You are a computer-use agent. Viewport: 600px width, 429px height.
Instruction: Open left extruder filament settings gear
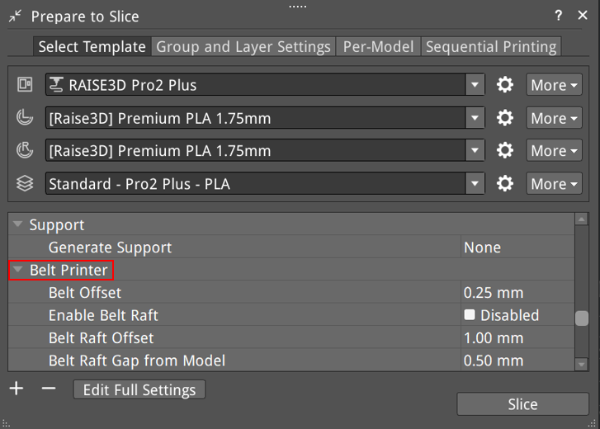(x=505, y=118)
